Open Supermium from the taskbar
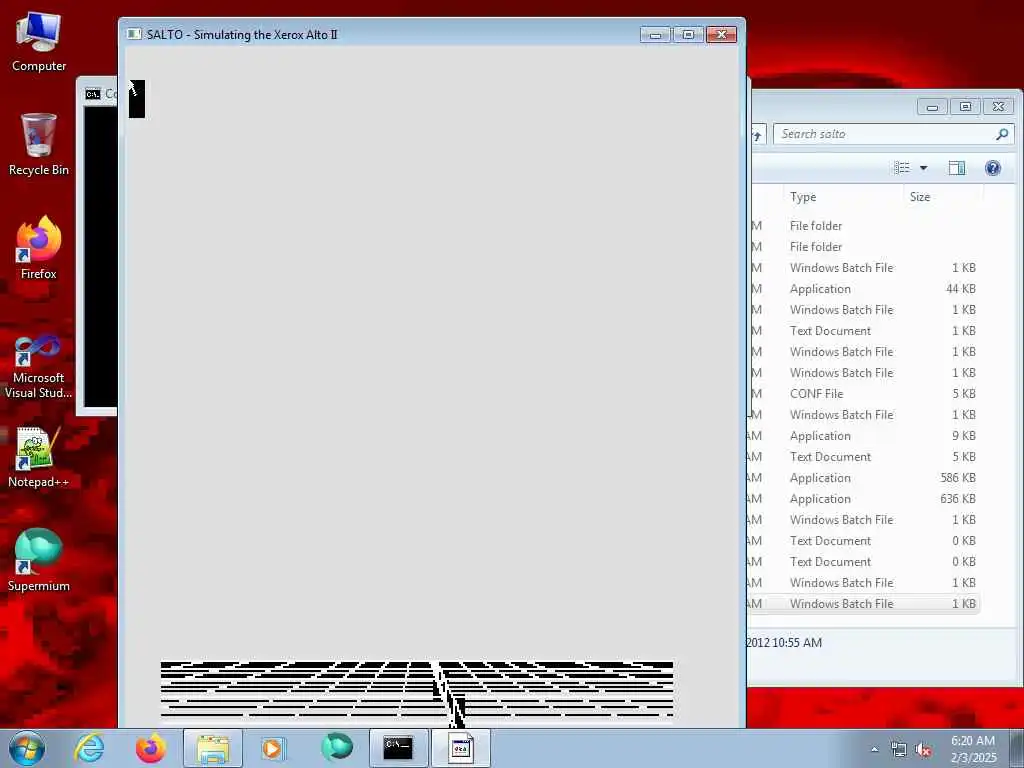The image size is (1024, 768). 337,748
